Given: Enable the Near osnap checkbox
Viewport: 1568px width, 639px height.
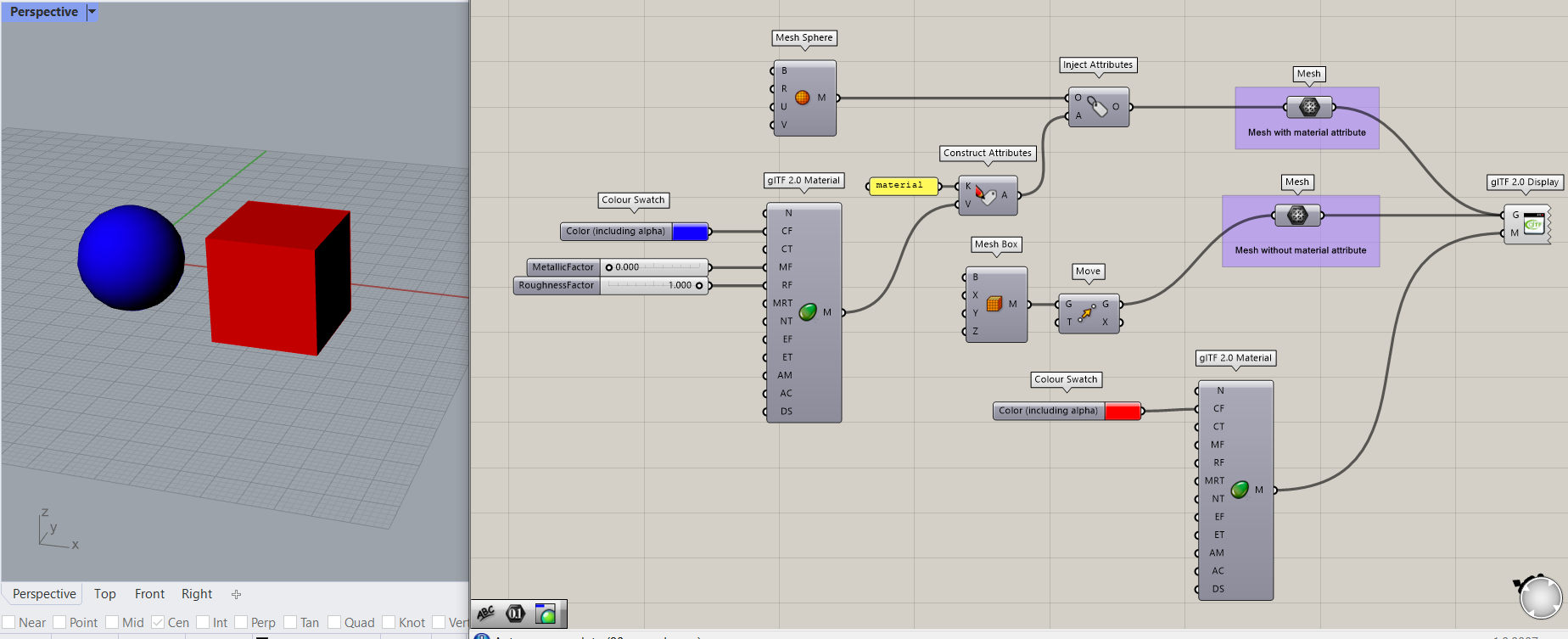Looking at the screenshot, I should [9, 622].
